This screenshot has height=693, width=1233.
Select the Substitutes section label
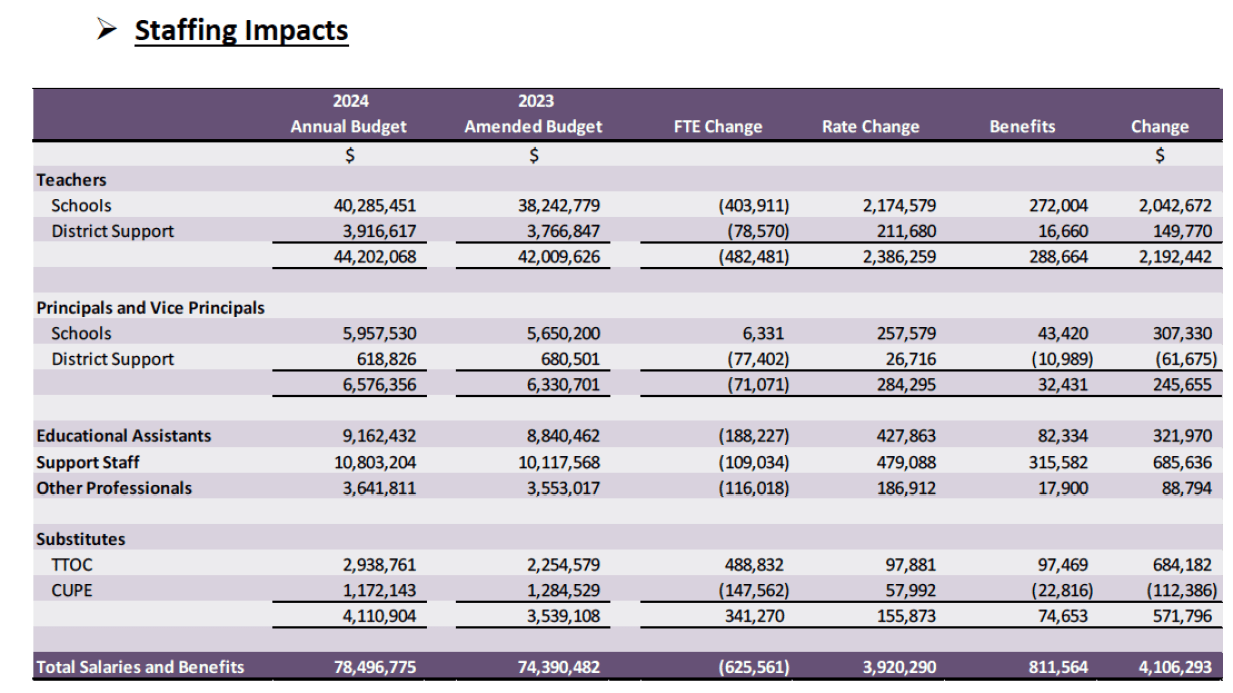(81, 539)
